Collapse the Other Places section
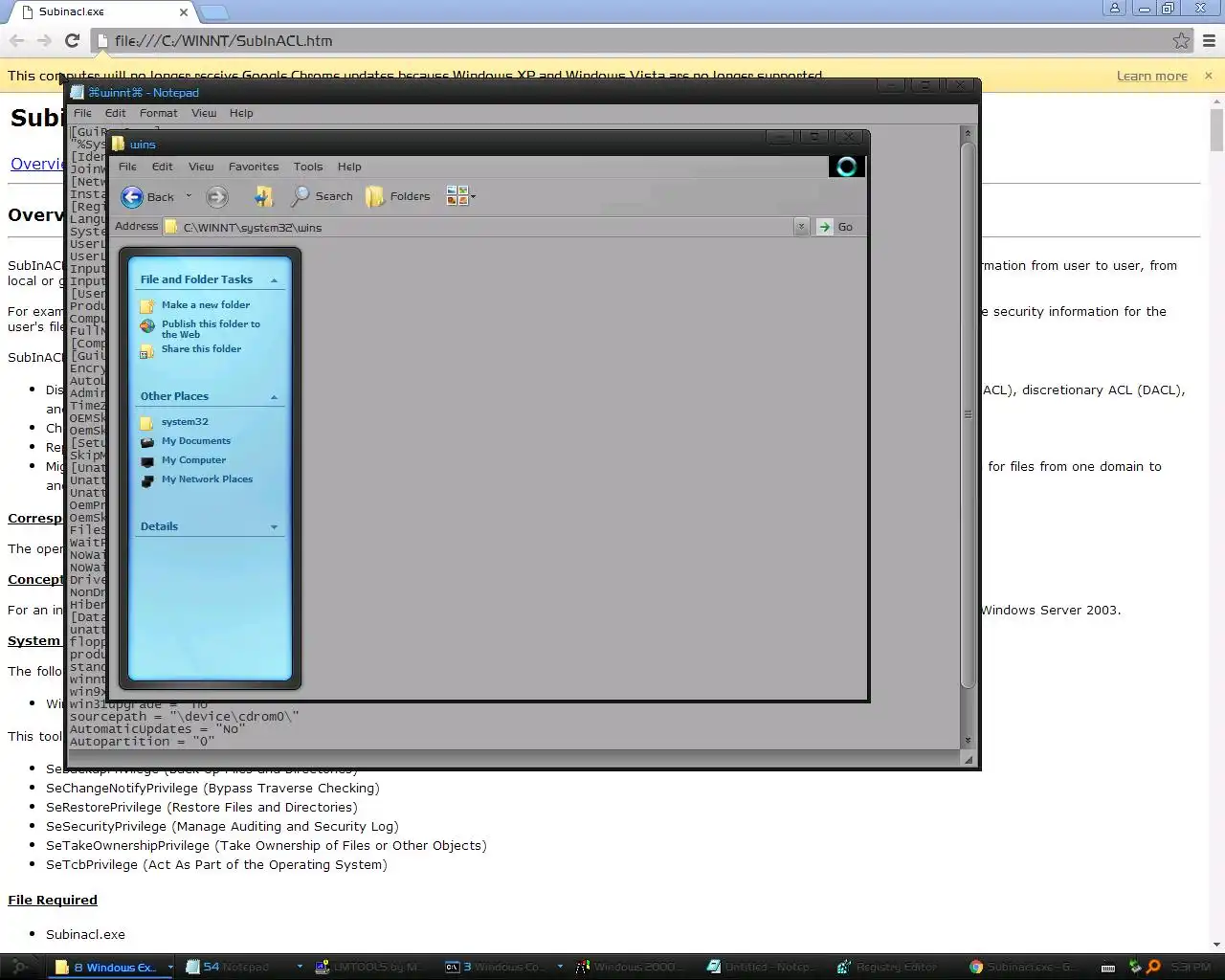1225x980 pixels. tap(275, 397)
